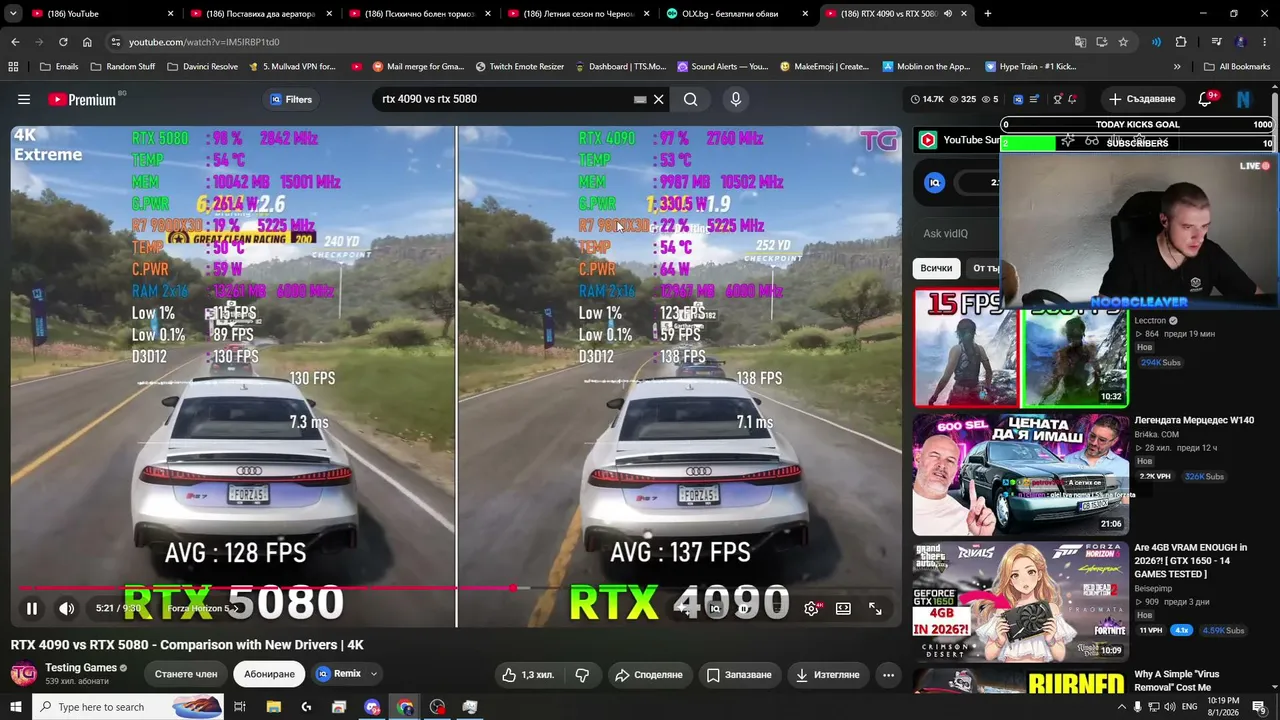Open the Random Stuff bookmarks folder

point(123,67)
